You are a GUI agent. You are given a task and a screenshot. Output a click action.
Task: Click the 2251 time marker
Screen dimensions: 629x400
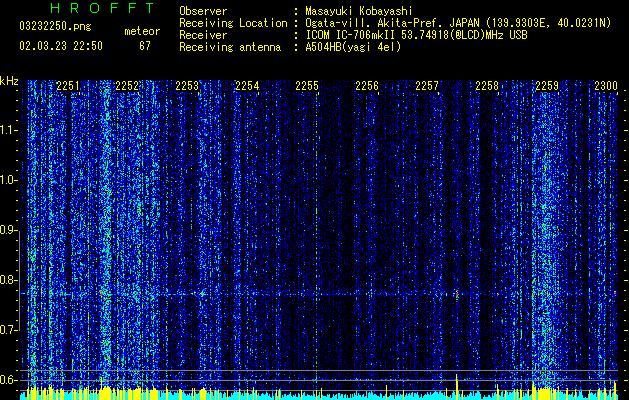(68, 86)
